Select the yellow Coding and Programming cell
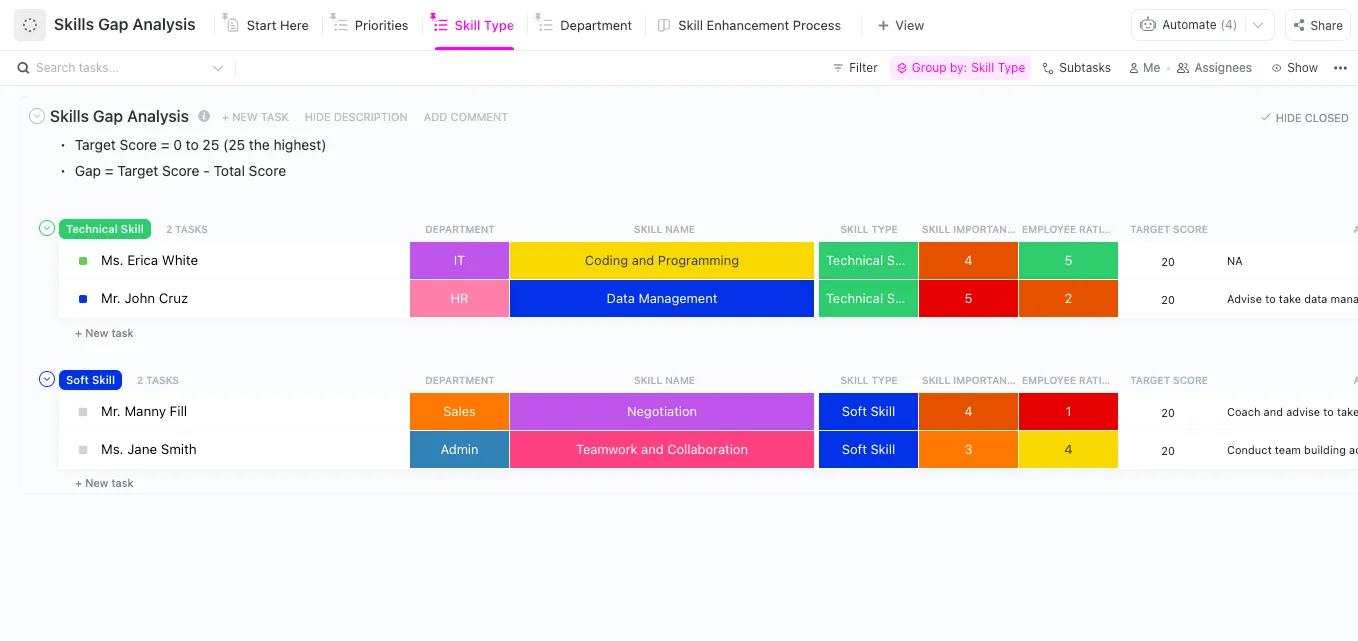The image size is (1358, 641). pos(662,261)
